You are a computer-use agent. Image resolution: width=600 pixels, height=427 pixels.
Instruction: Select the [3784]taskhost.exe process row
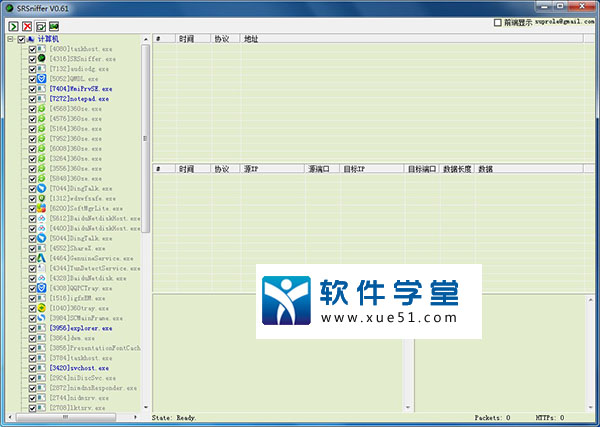pyautogui.click(x=80, y=358)
